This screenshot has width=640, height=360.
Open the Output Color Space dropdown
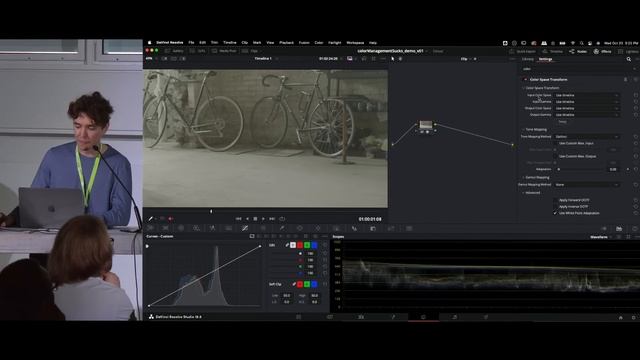[587, 108]
